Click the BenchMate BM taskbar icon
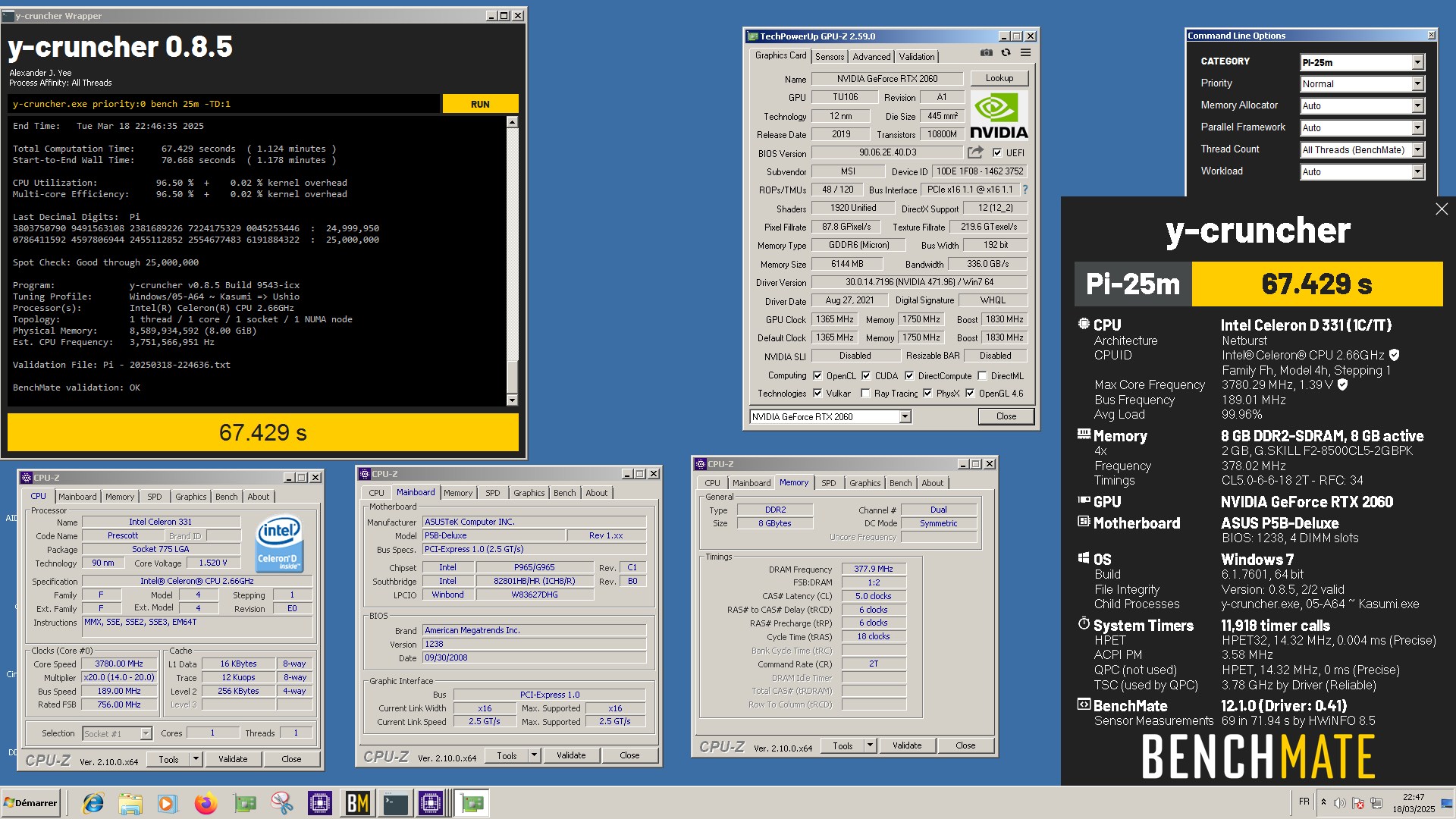This screenshot has width=1456, height=819. point(357,803)
